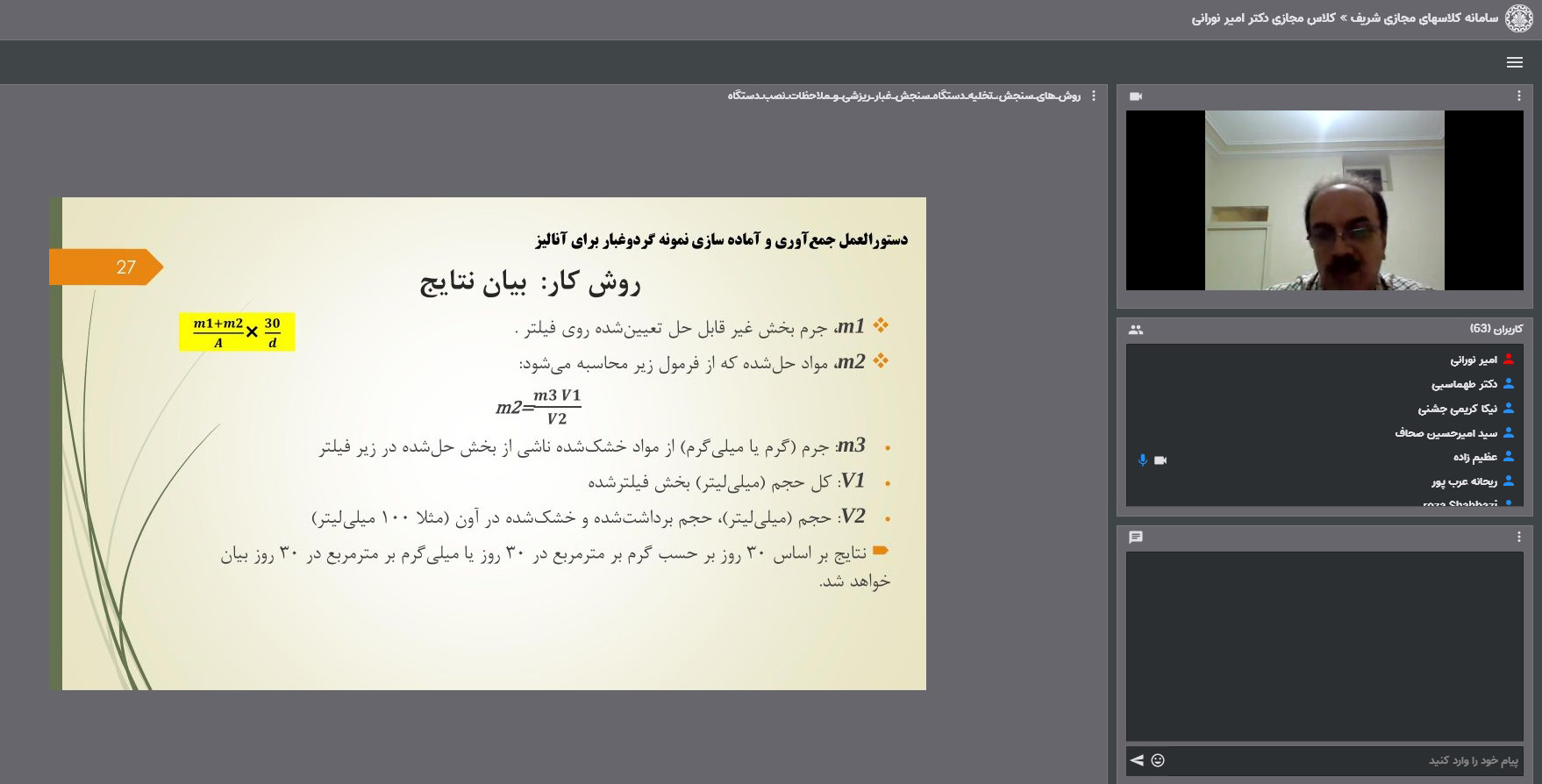Viewport: 1542px width, 784px height.
Task: Open the video pod three-dot options menu
Action: click(1519, 96)
